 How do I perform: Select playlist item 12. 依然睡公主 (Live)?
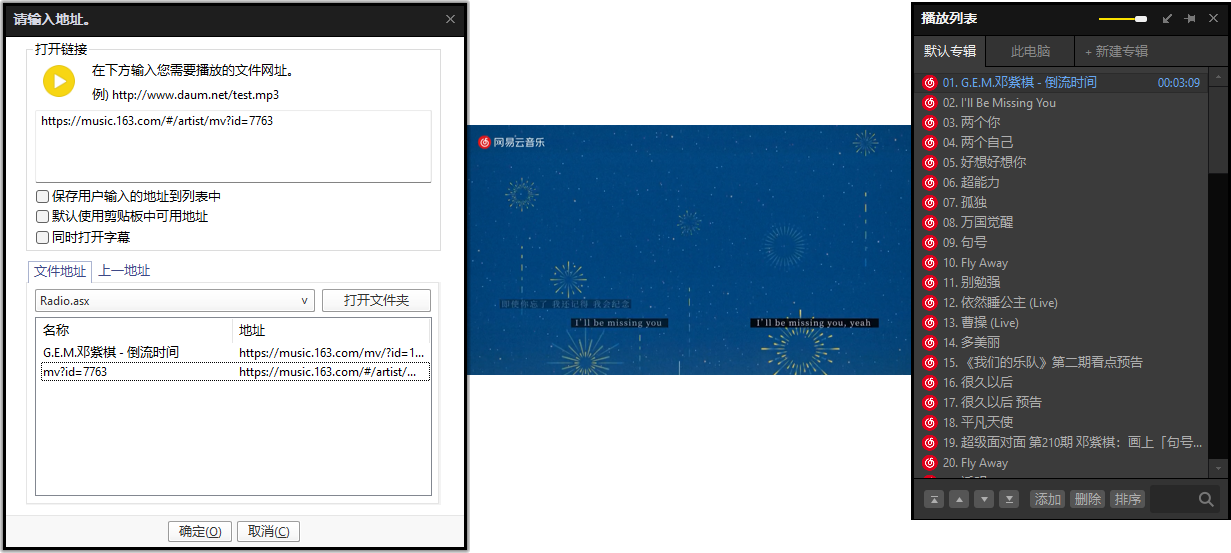coord(1062,303)
